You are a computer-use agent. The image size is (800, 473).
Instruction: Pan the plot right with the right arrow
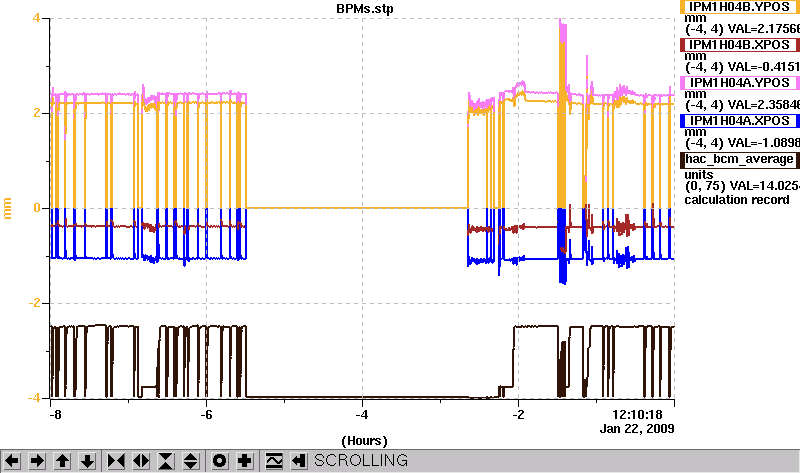[x=37, y=461]
